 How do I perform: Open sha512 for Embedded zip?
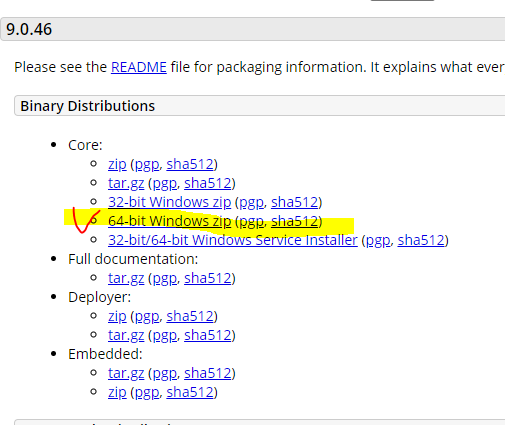[190, 392]
